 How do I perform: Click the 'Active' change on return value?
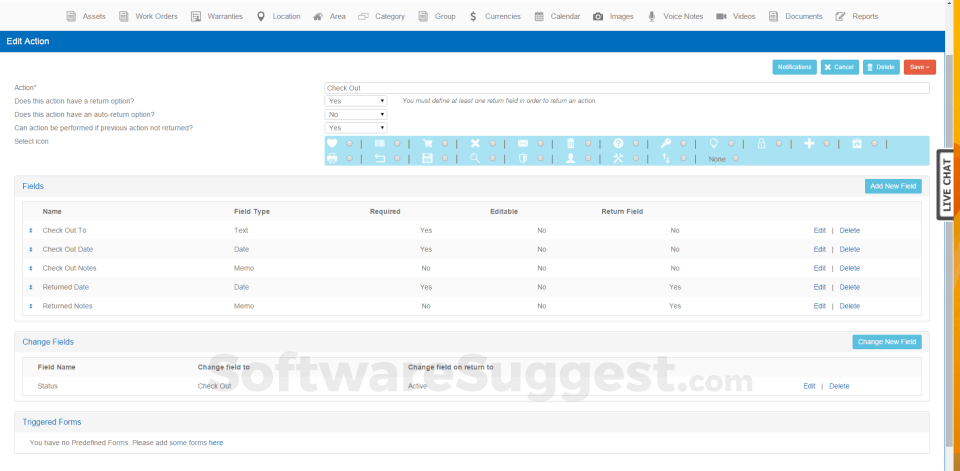[x=418, y=386]
